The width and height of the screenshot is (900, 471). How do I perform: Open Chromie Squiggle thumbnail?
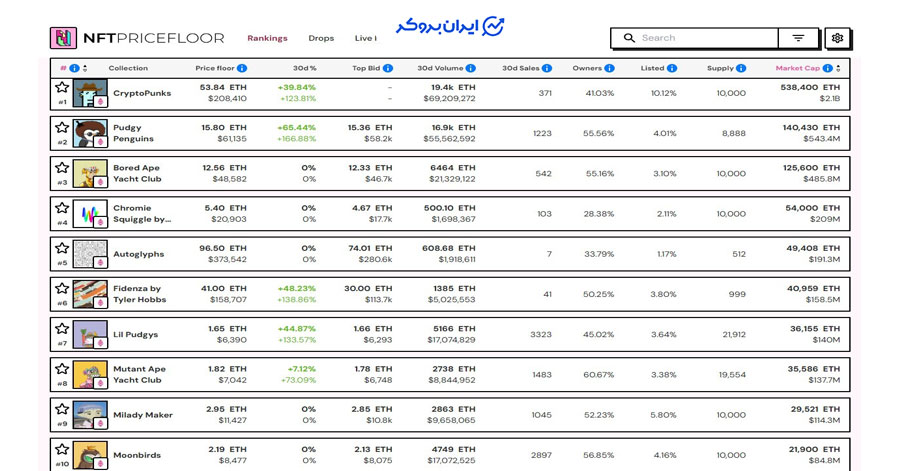[x=90, y=213]
